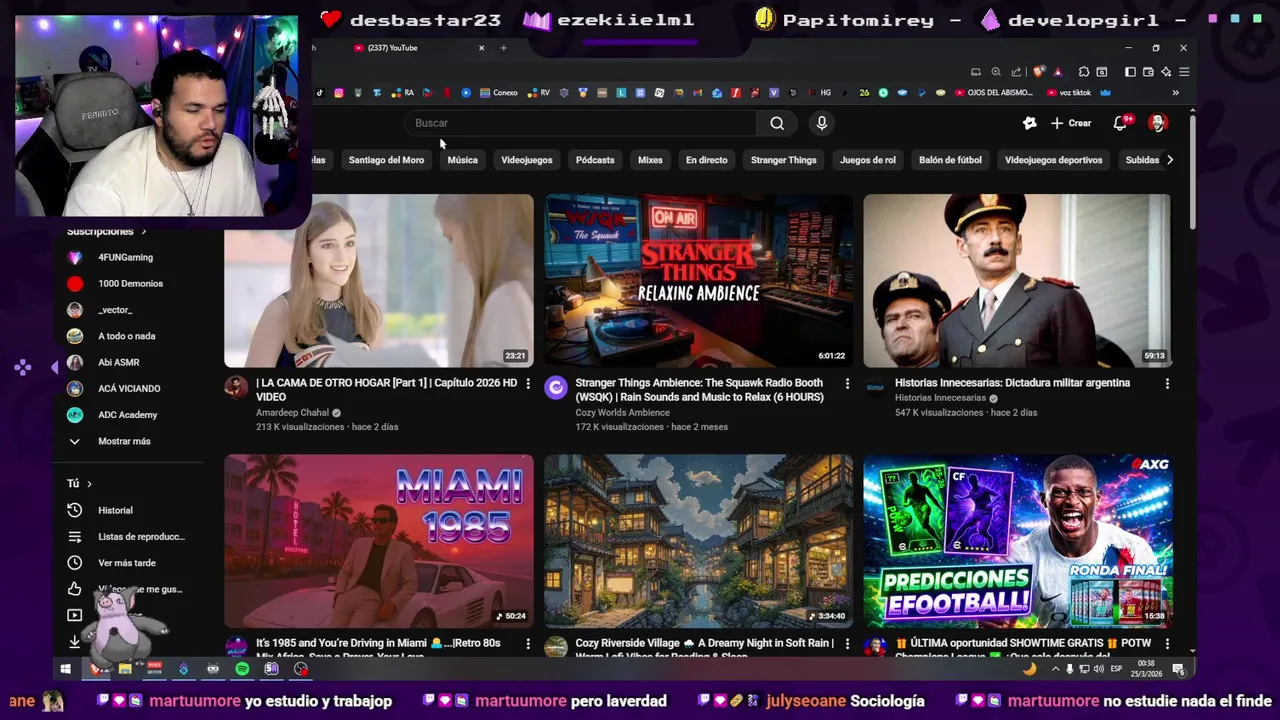Open the Dictadura militar argentina video thumbnail
Image resolution: width=1280 pixels, height=720 pixels.
click(x=1017, y=281)
